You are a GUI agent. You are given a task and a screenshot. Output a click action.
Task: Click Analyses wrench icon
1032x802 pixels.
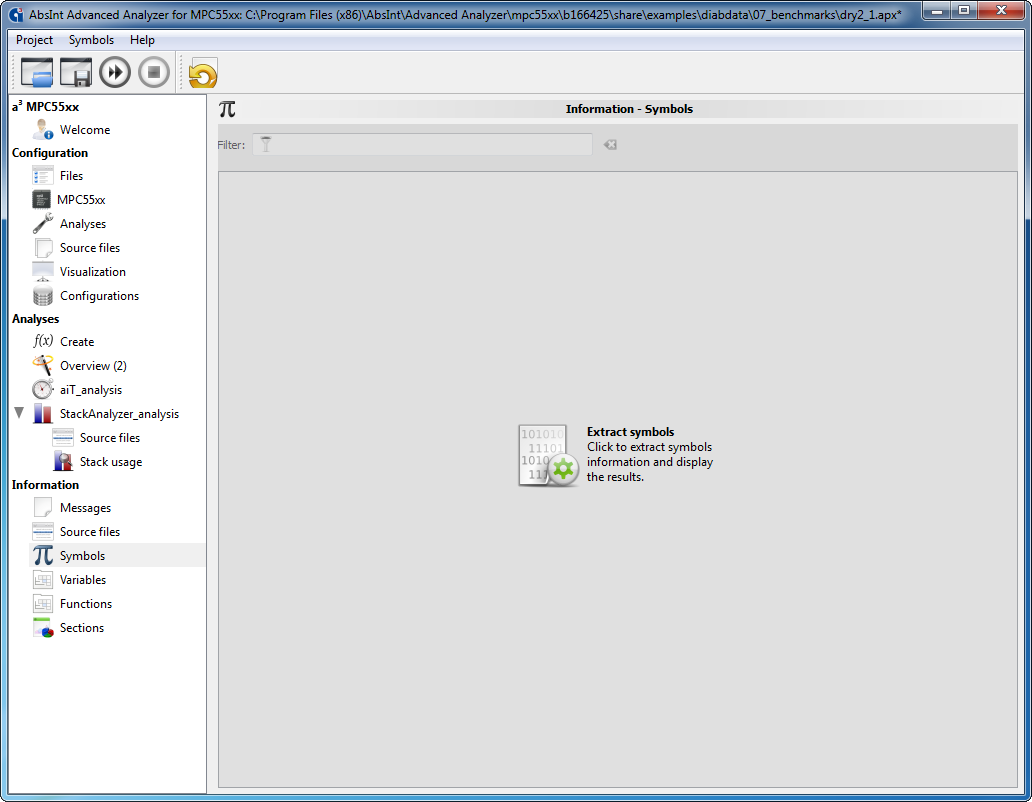pyautogui.click(x=43, y=224)
